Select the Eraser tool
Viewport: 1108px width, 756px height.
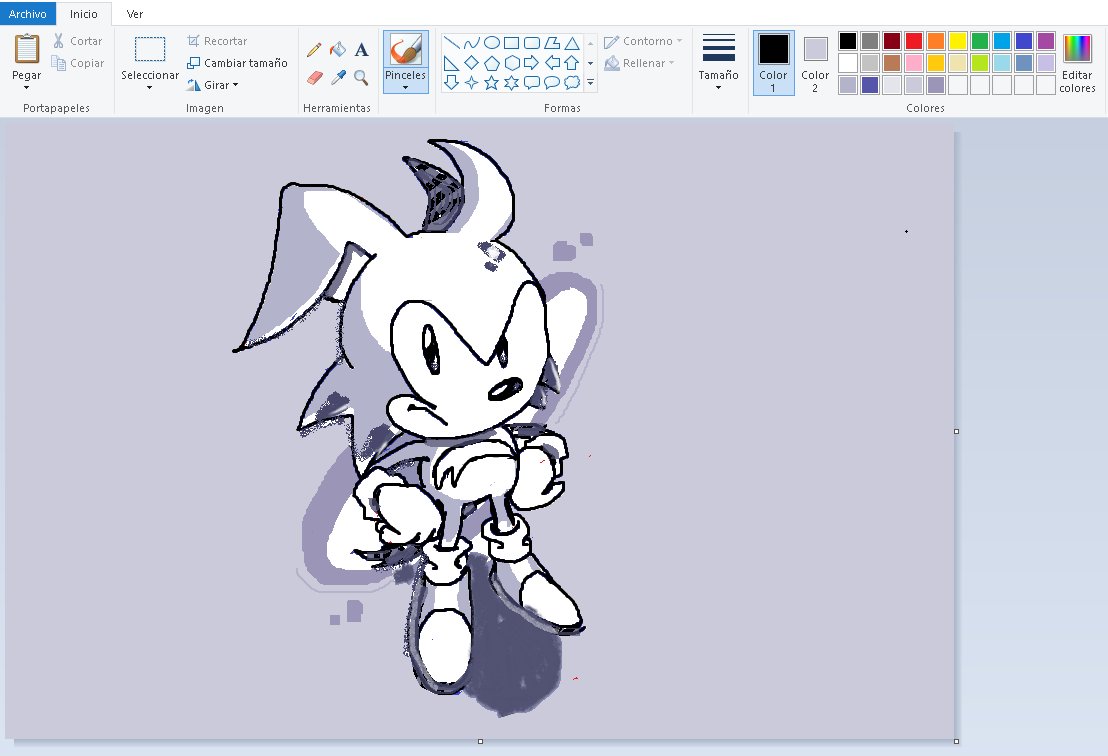click(x=314, y=77)
